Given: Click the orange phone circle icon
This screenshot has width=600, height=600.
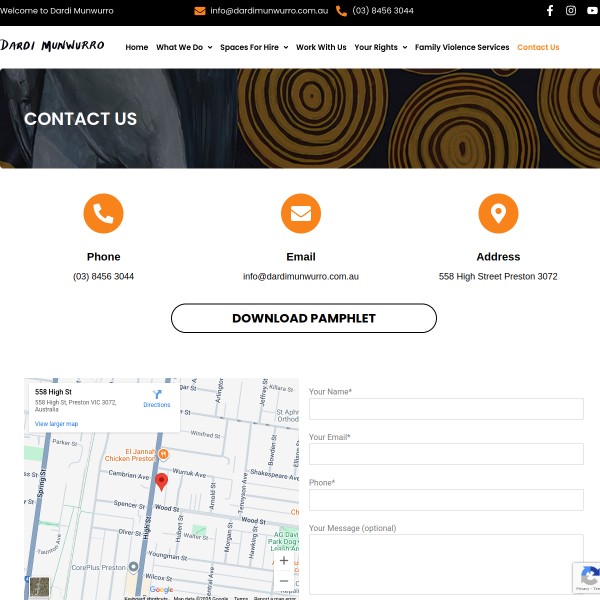Looking at the screenshot, I should 103,213.
